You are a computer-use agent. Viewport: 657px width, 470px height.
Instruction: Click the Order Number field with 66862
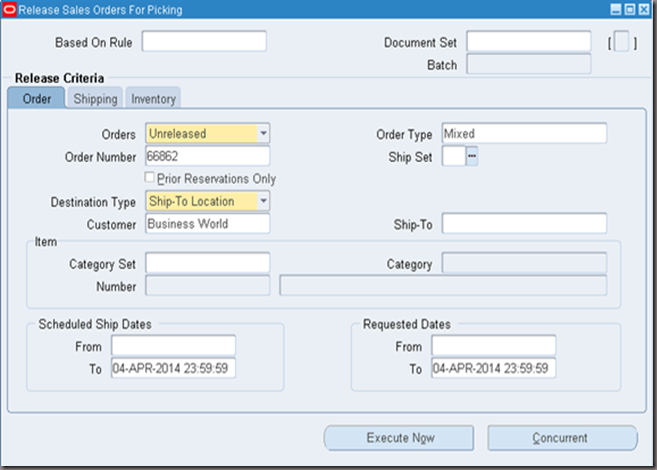pyautogui.click(x=207, y=156)
